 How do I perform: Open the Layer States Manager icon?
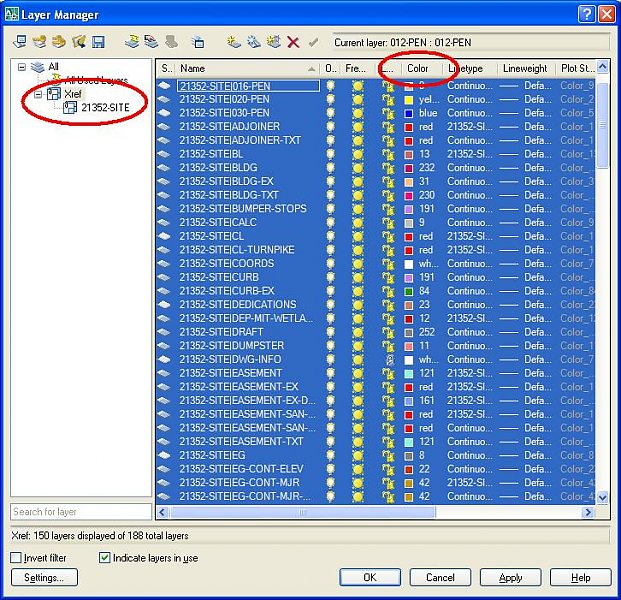[x=198, y=42]
